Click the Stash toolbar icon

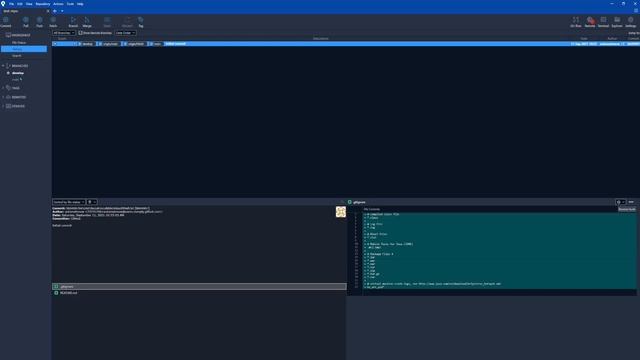[x=107, y=22]
